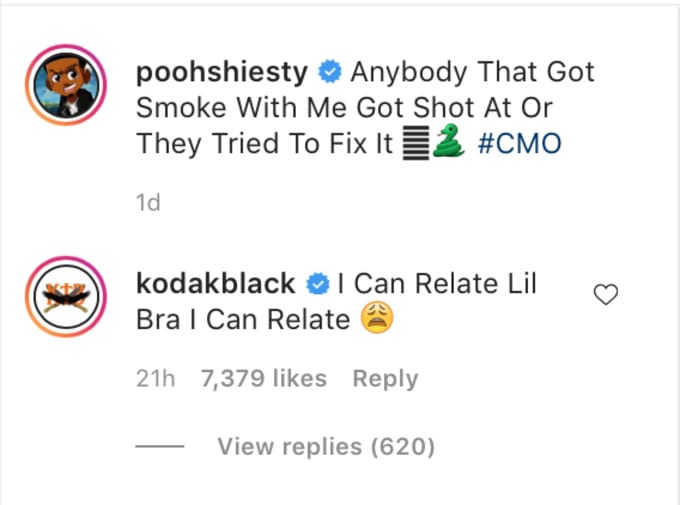
Task: Click the line beside View replies
Action: point(160,446)
